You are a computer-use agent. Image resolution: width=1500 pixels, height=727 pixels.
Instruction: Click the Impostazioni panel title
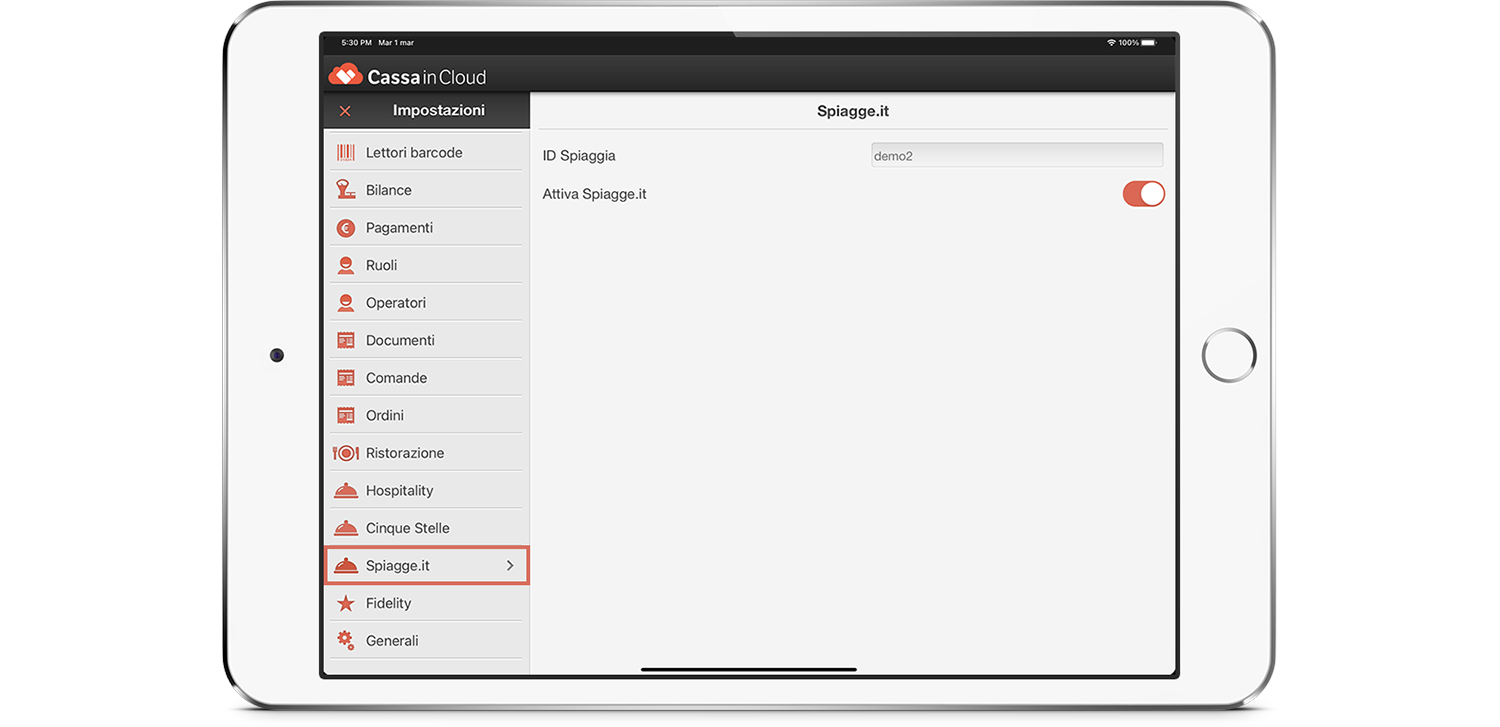click(x=439, y=110)
